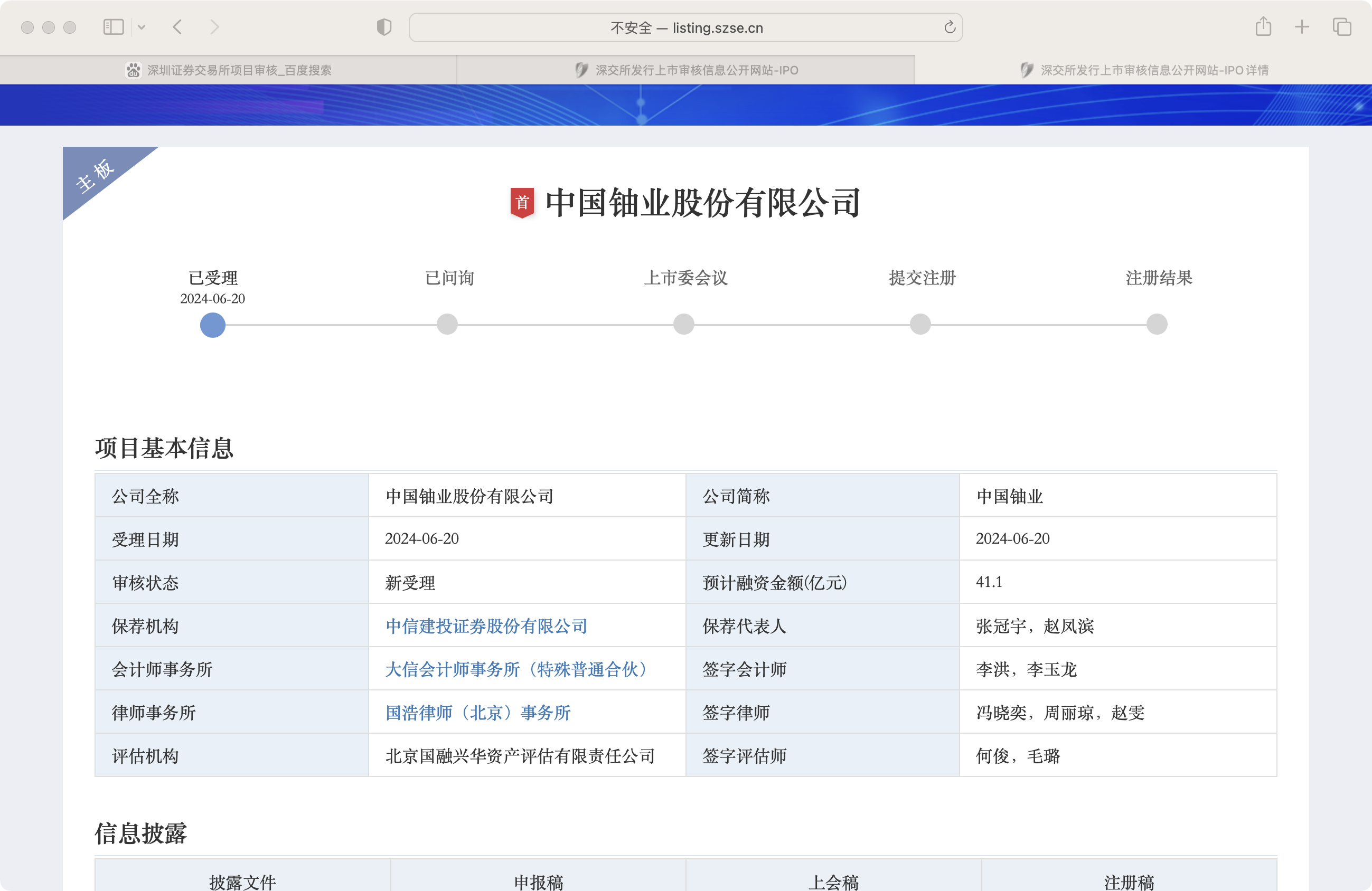Click the Safari sidebar toggle icon
This screenshot has height=891, width=1372.
113,27
